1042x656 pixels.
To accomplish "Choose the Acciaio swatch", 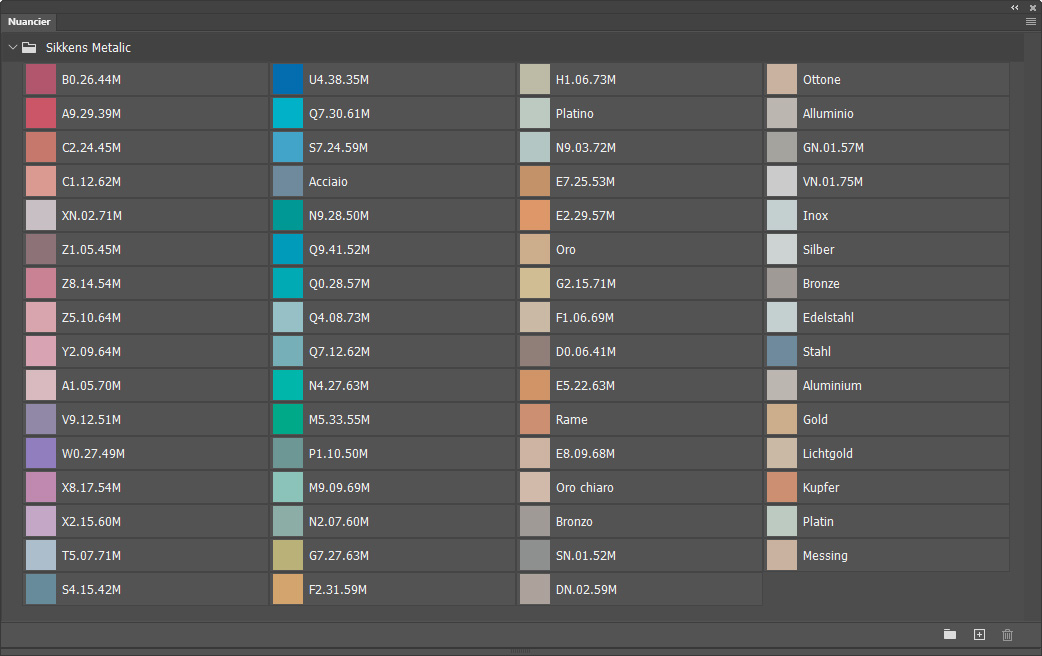I will 288,181.
